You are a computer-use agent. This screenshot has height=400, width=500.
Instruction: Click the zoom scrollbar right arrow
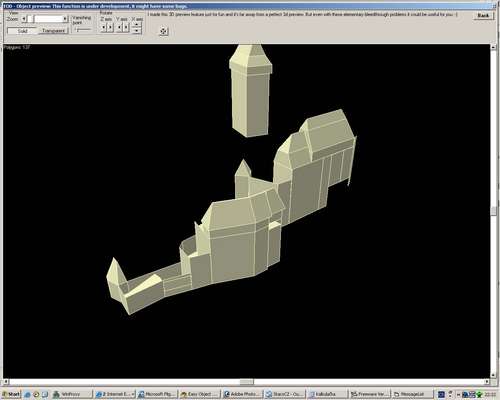[x=65, y=19]
